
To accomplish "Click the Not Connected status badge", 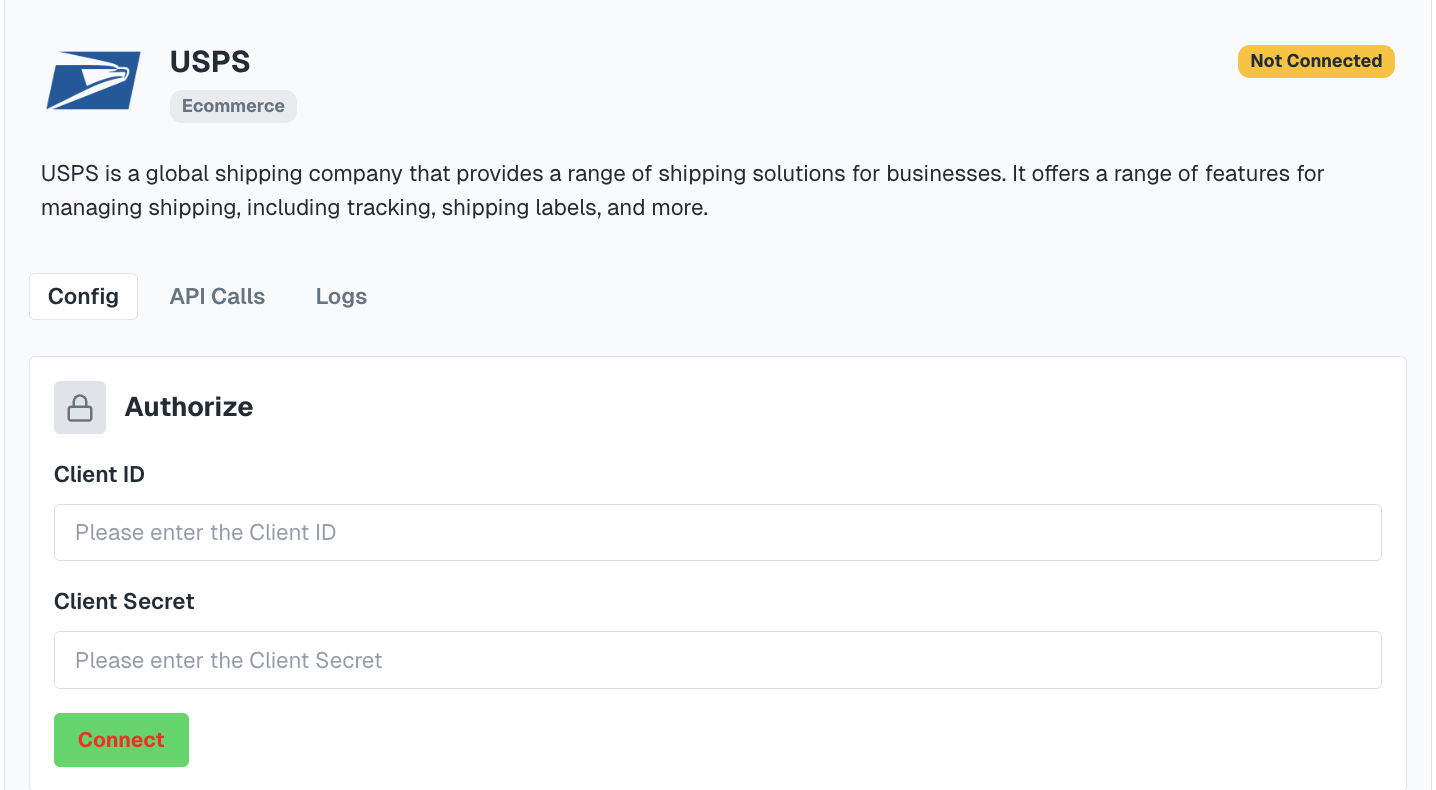I will click(x=1315, y=61).
